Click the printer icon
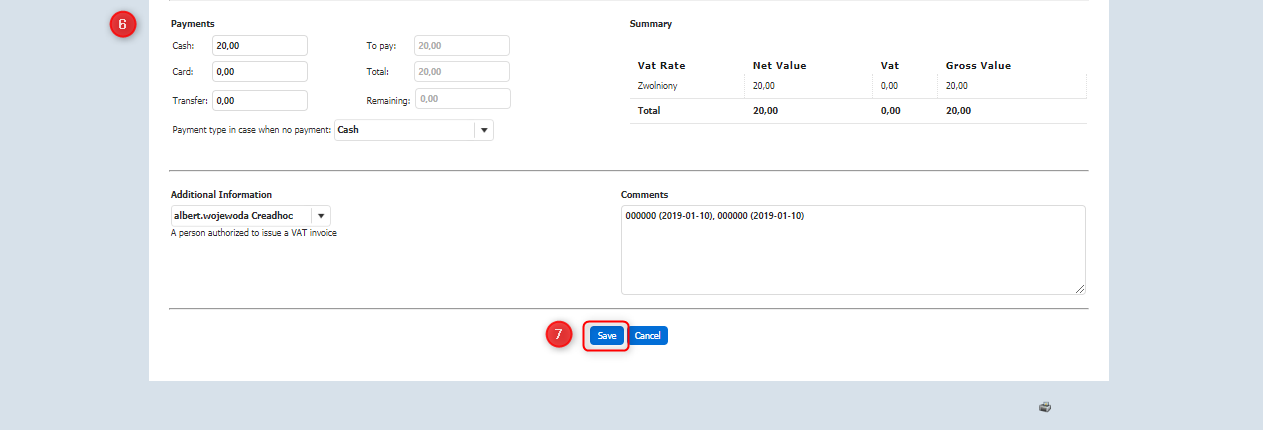 coord(1045,407)
